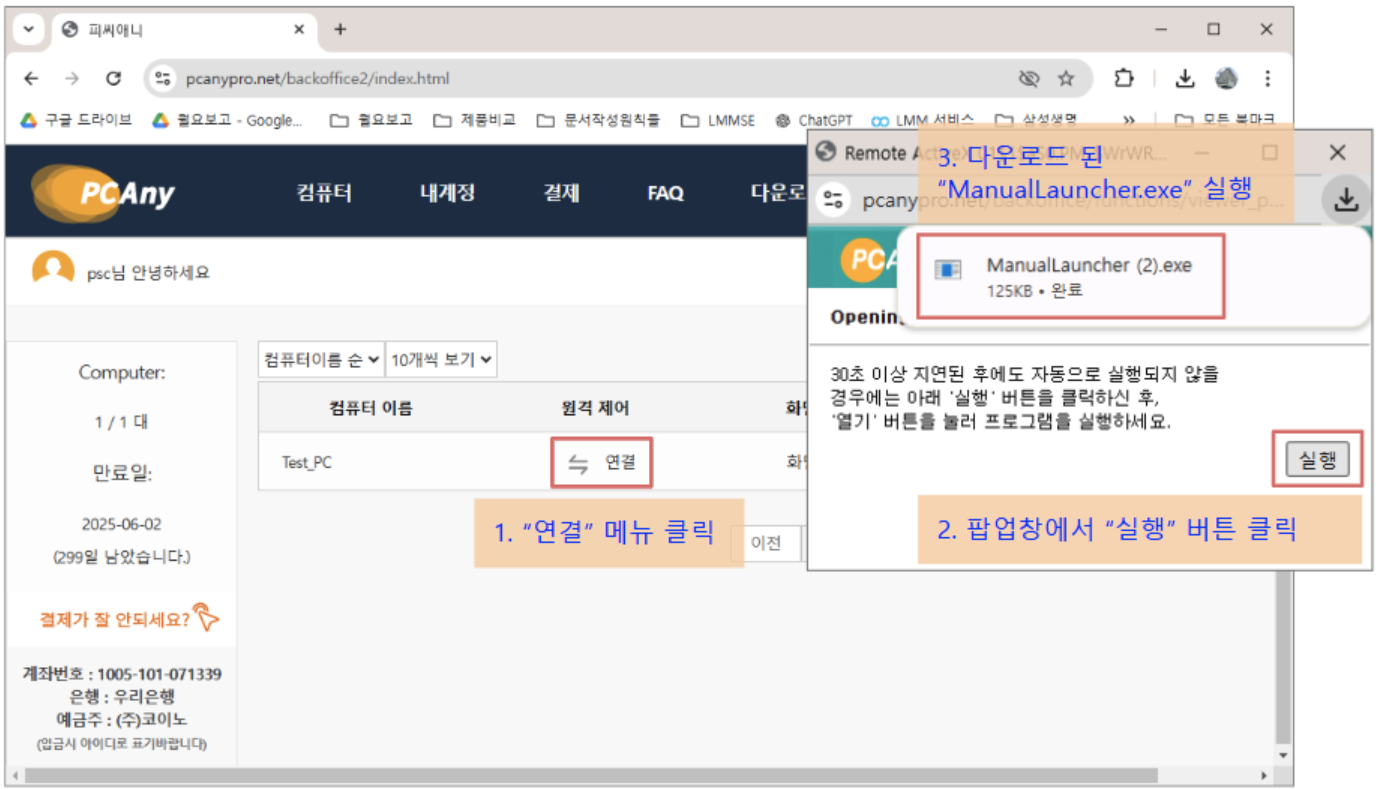This screenshot has width=1378, height=789.
Task: Open the 내계정 menu
Action: pyautogui.click(x=447, y=193)
